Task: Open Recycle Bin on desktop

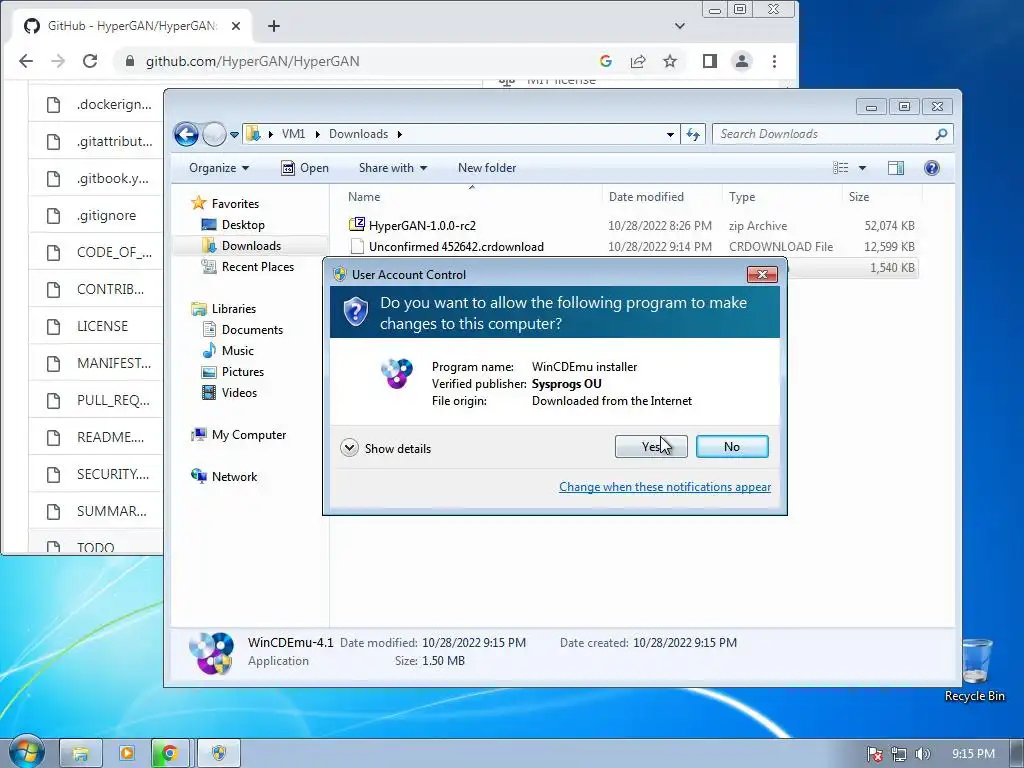Action: tap(975, 670)
